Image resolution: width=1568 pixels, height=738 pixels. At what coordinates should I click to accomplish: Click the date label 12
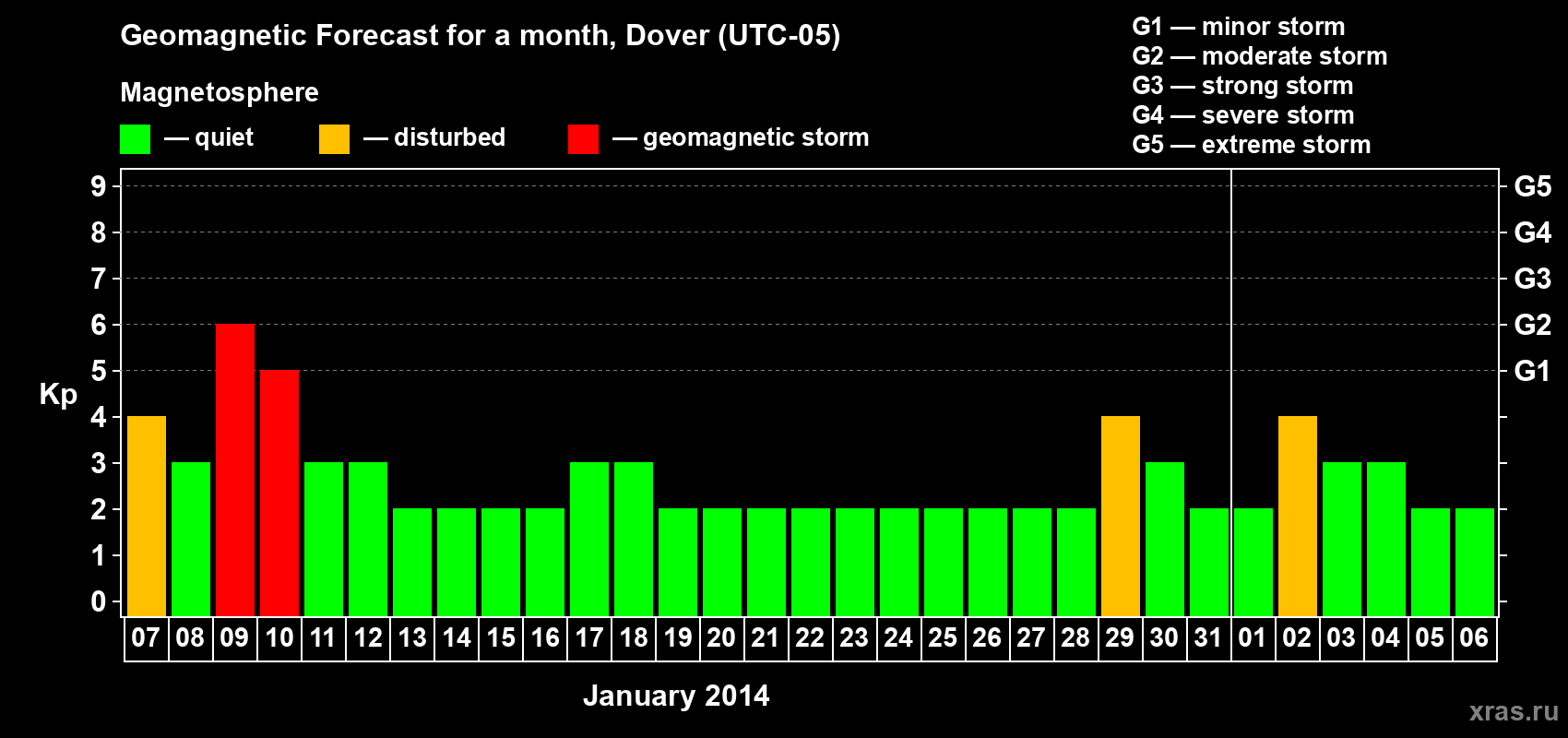(x=367, y=637)
